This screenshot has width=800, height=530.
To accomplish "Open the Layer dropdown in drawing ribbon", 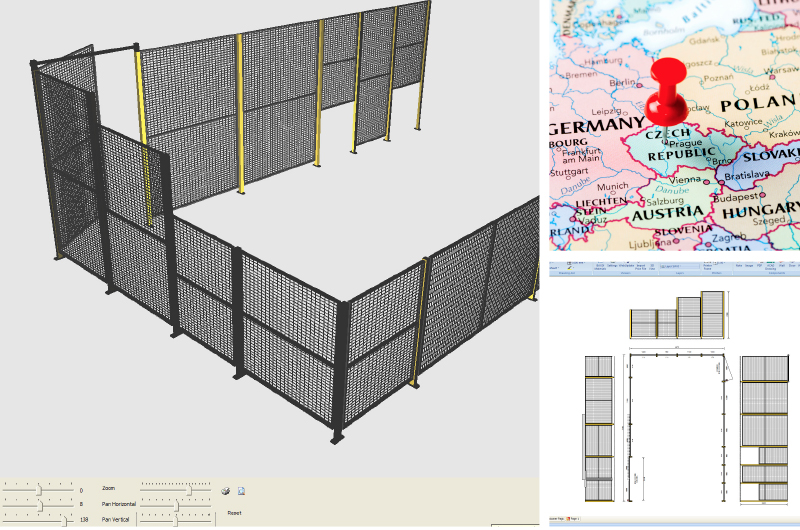I will pos(680,266).
